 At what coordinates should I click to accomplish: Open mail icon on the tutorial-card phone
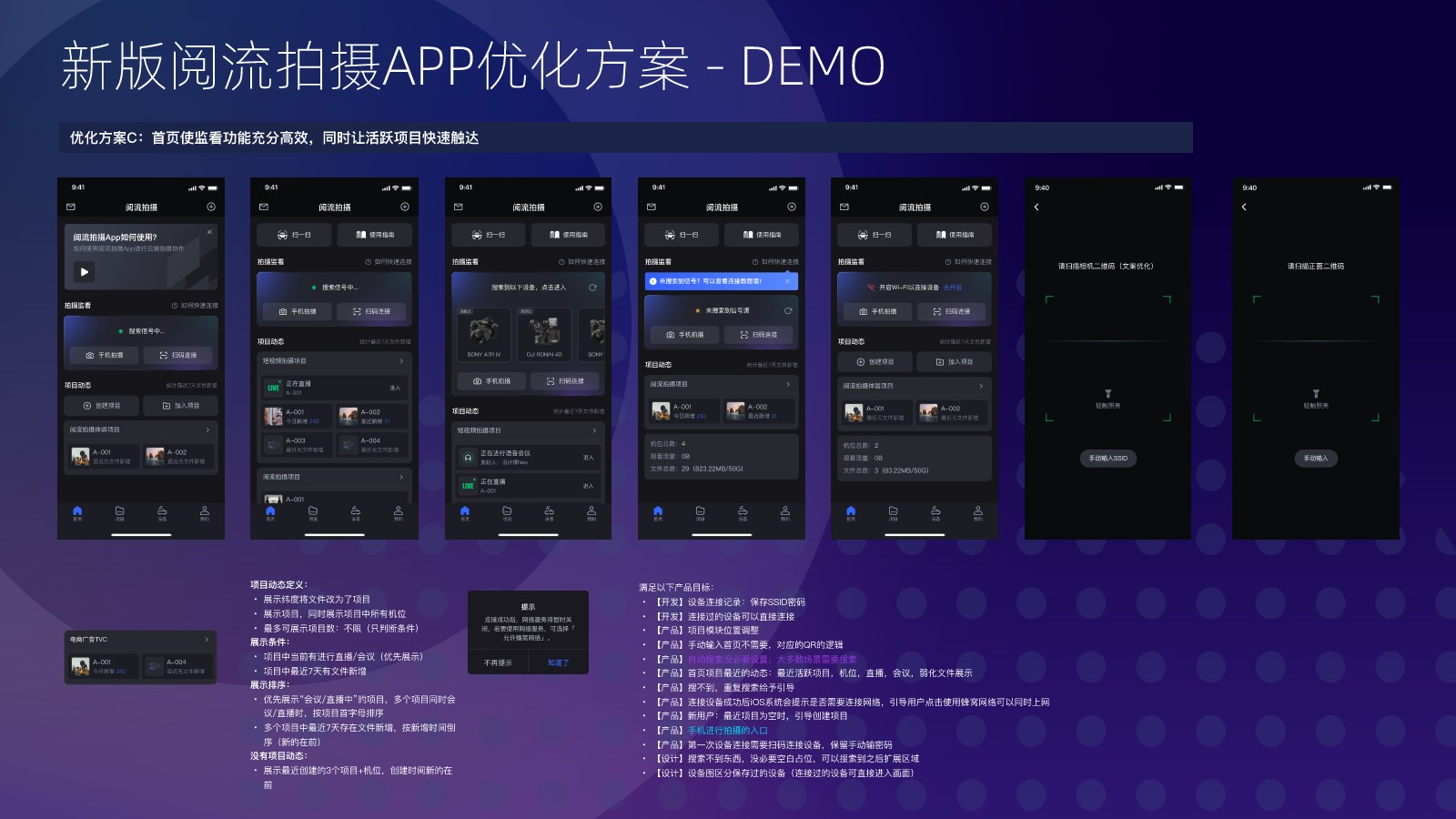71,207
